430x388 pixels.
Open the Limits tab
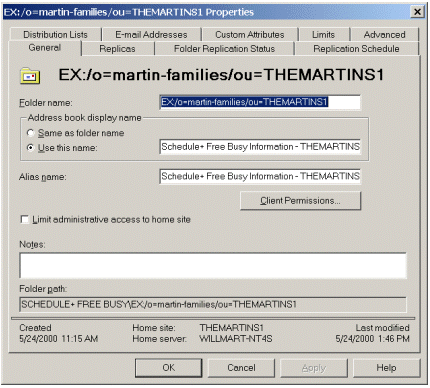coord(323,35)
